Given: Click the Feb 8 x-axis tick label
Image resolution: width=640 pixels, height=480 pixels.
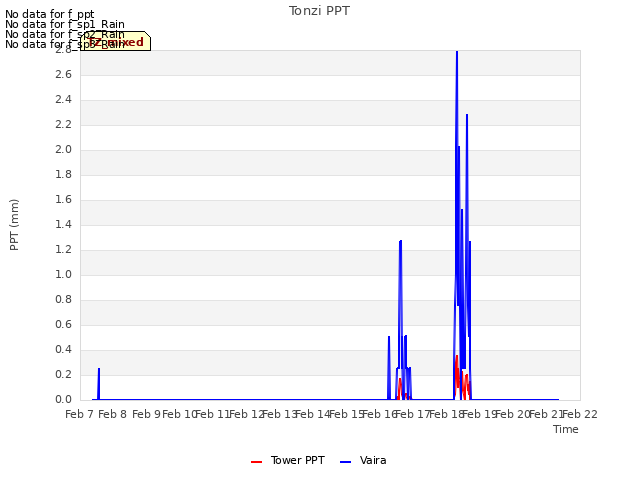Looking at the screenshot, I should coord(113,414).
